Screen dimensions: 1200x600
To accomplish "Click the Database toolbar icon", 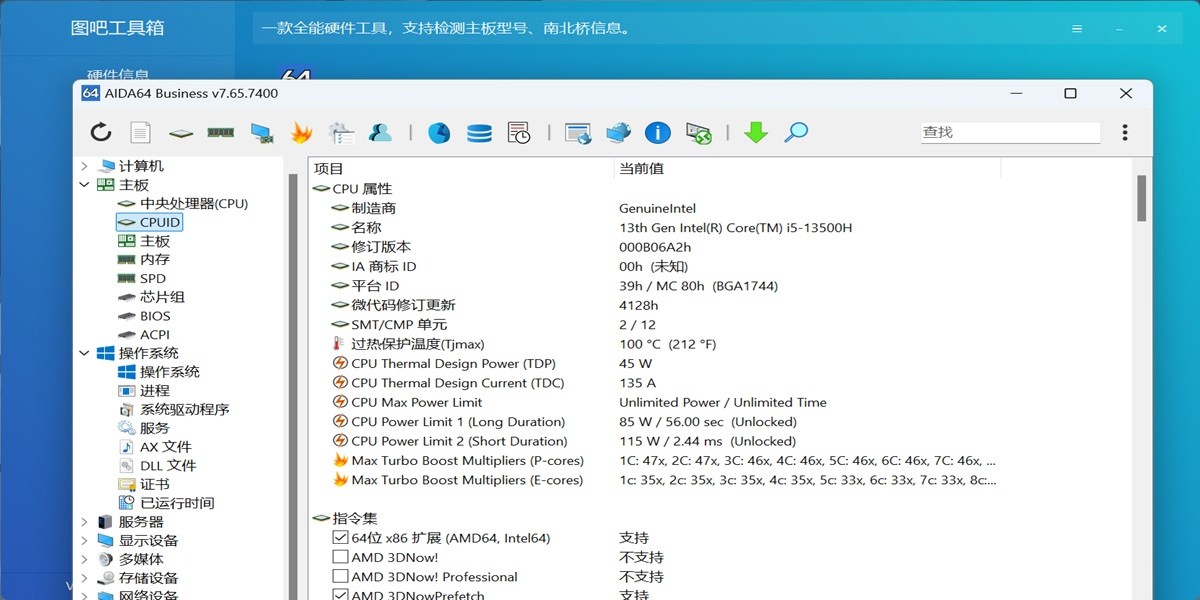I will tap(479, 131).
